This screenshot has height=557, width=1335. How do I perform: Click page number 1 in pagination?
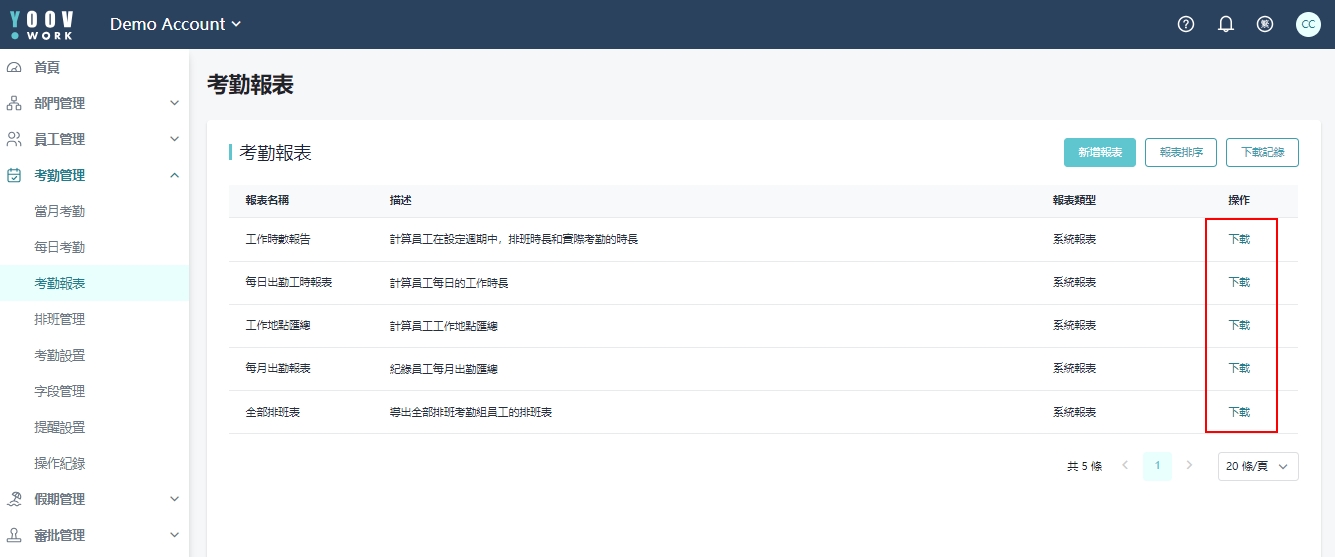coord(1157,466)
